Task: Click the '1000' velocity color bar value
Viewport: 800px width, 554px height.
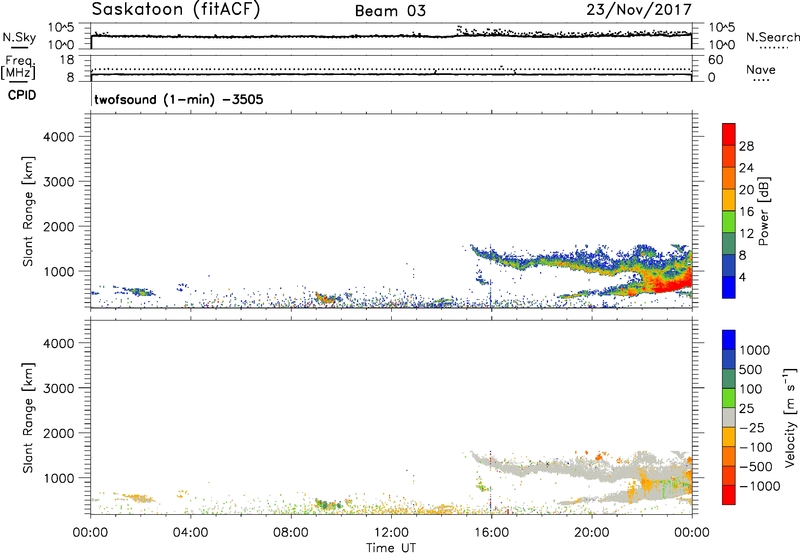Action: pyautogui.click(x=755, y=350)
